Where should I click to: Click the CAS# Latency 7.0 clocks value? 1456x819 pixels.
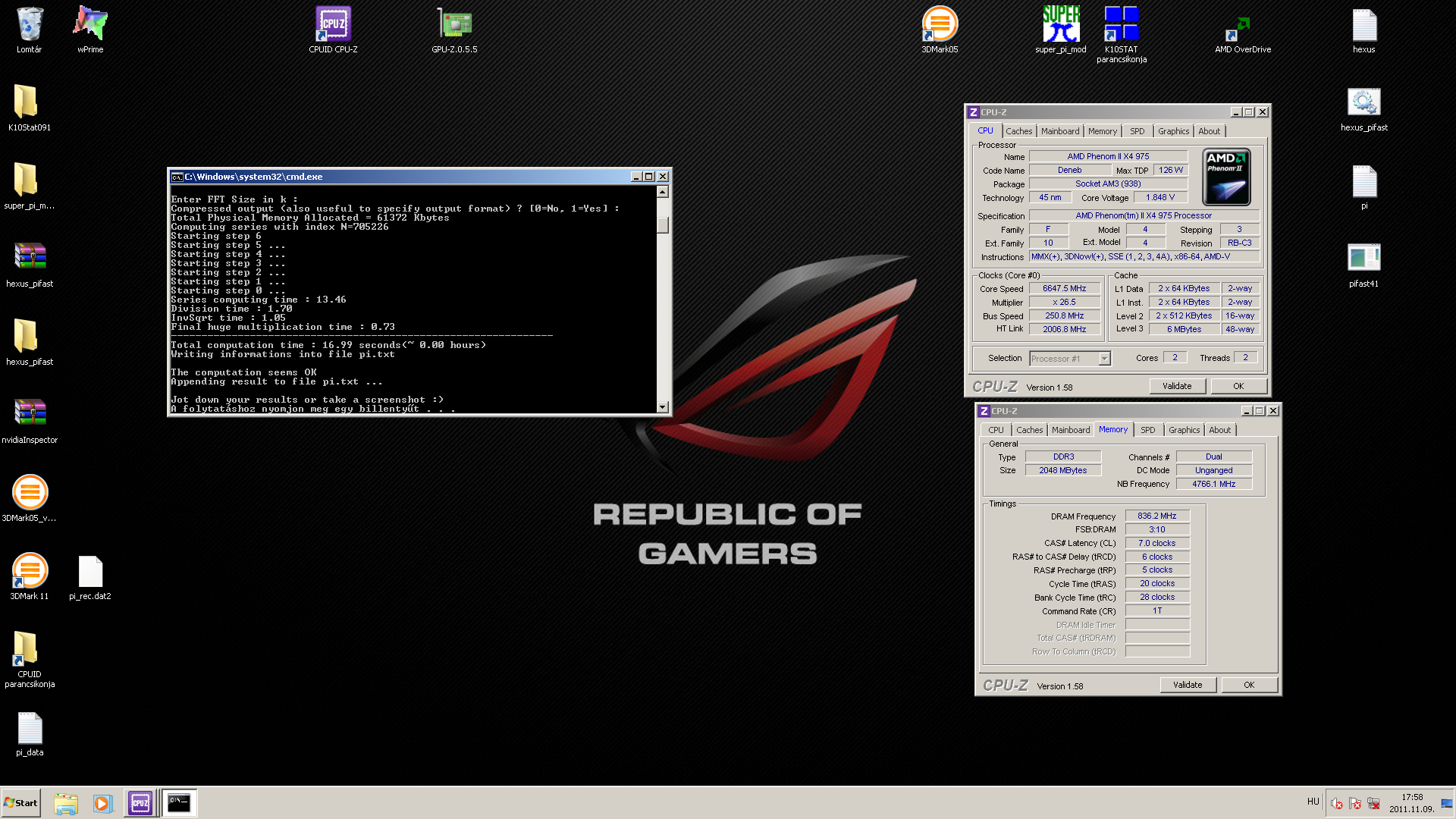(x=1157, y=543)
